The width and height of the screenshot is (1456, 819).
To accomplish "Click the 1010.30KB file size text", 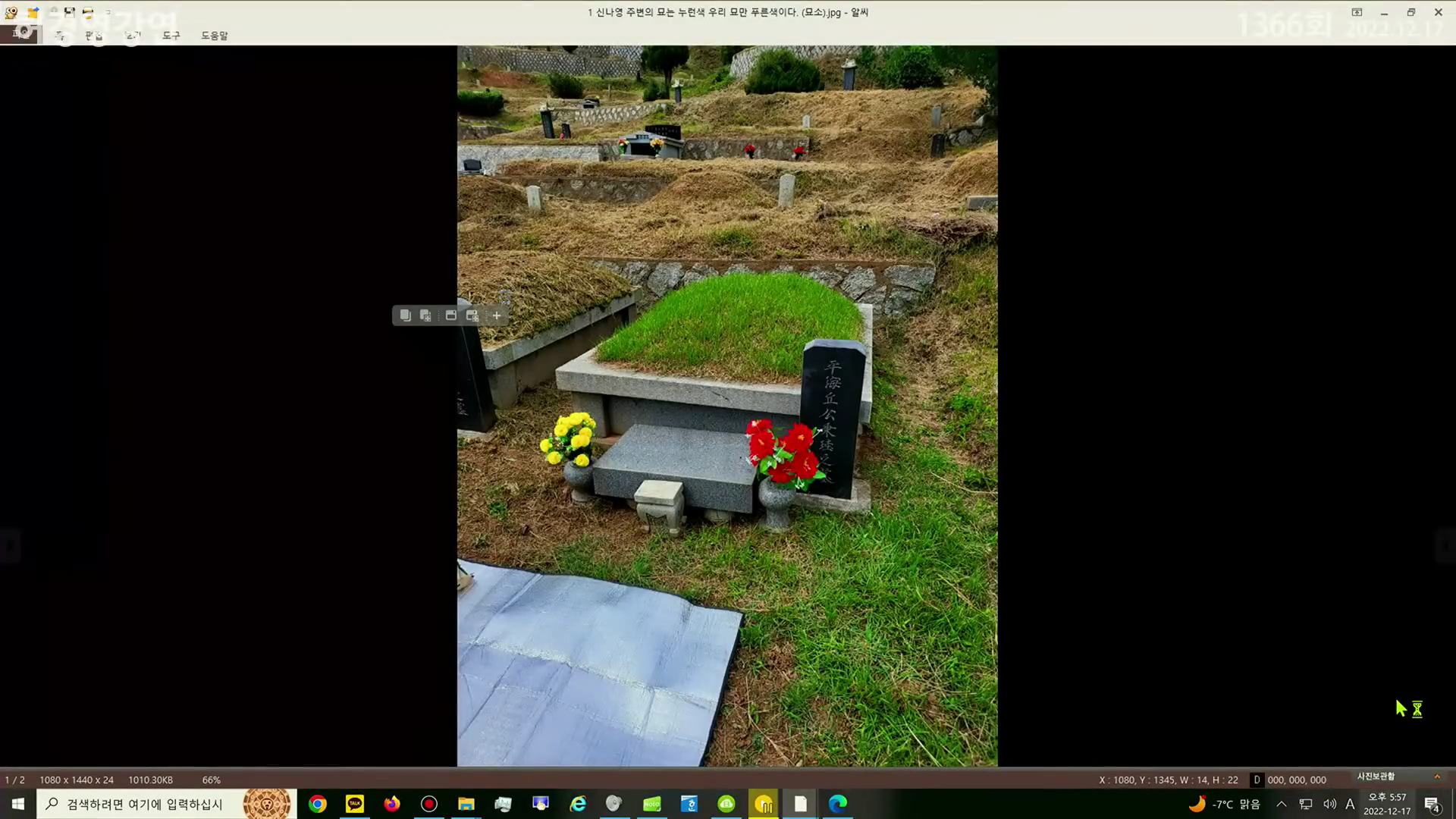I will click(150, 780).
